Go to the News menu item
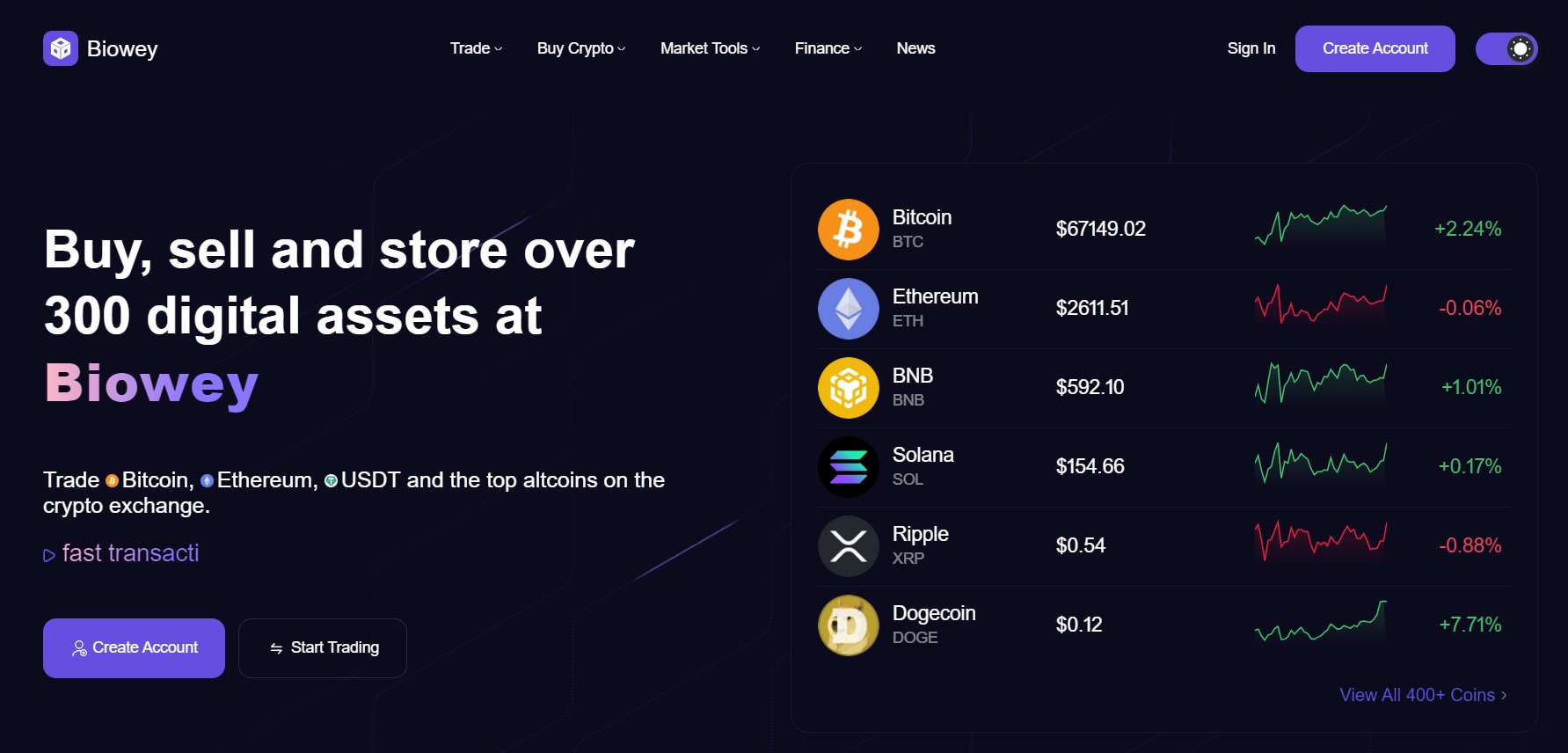The width and height of the screenshot is (1568, 753). point(915,48)
